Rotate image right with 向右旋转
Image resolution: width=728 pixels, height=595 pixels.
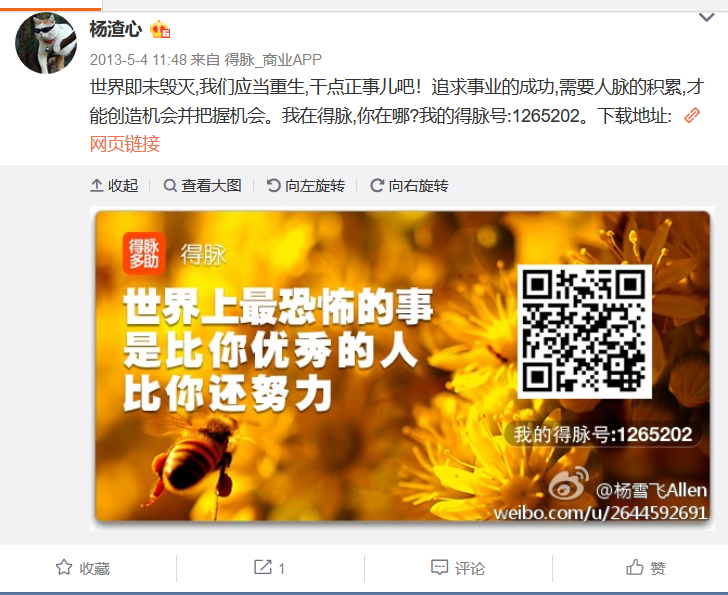409,186
